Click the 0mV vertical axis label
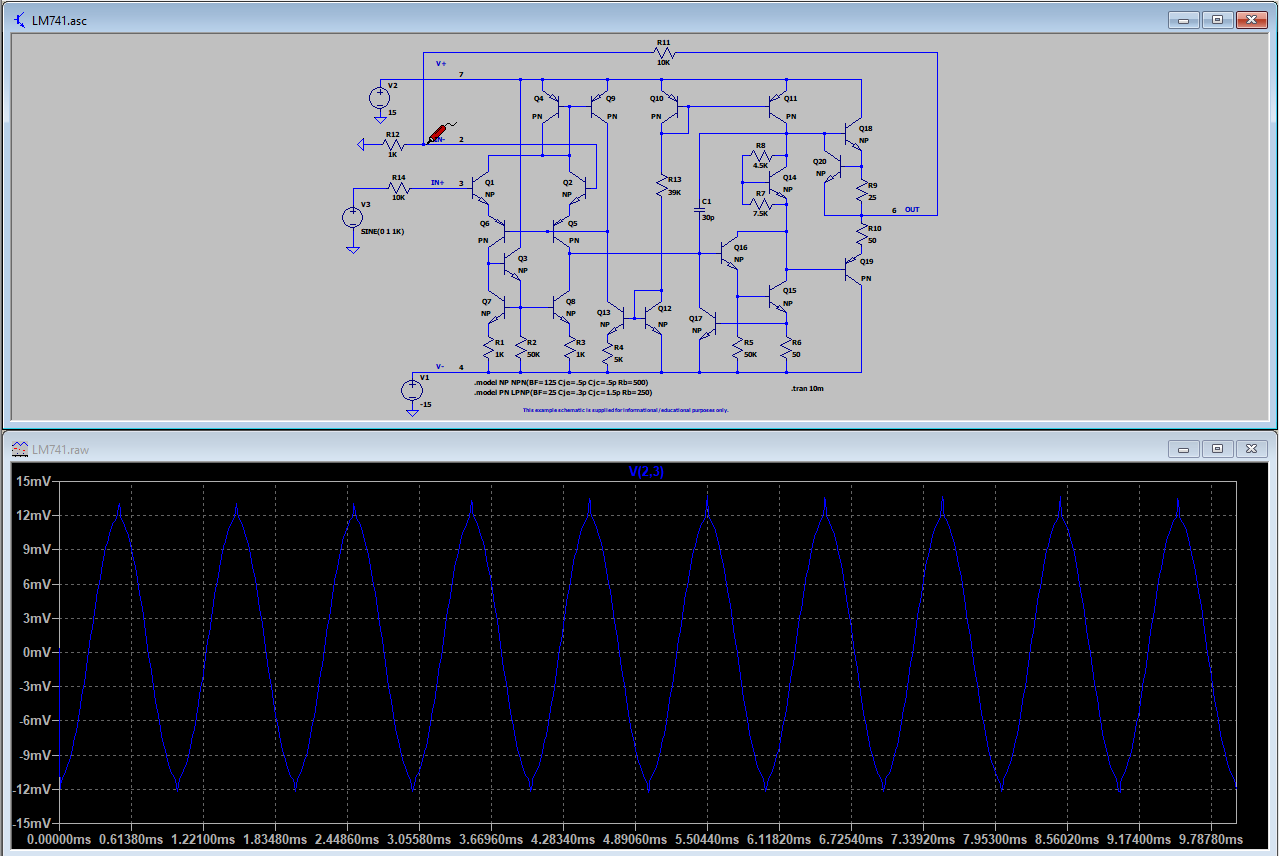Screen dimensions: 1280x856 (x=36, y=652)
